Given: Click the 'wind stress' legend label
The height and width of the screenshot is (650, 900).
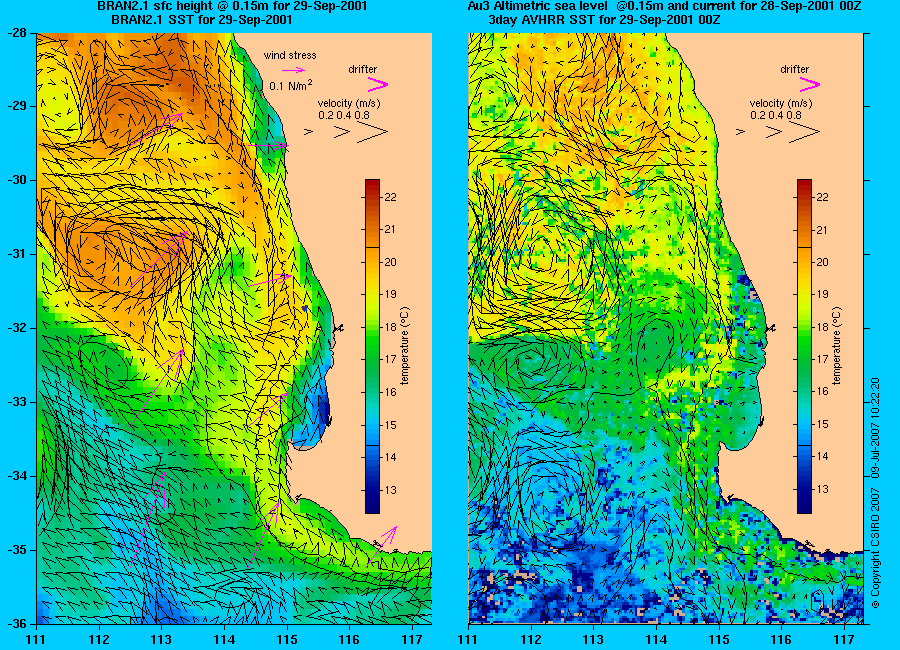Looking at the screenshot, I should tap(290, 56).
